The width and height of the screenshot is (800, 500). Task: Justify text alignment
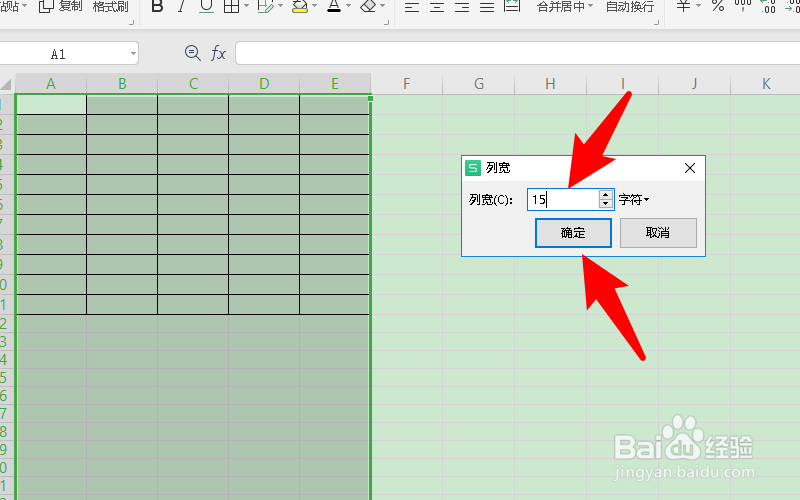[487, 7]
